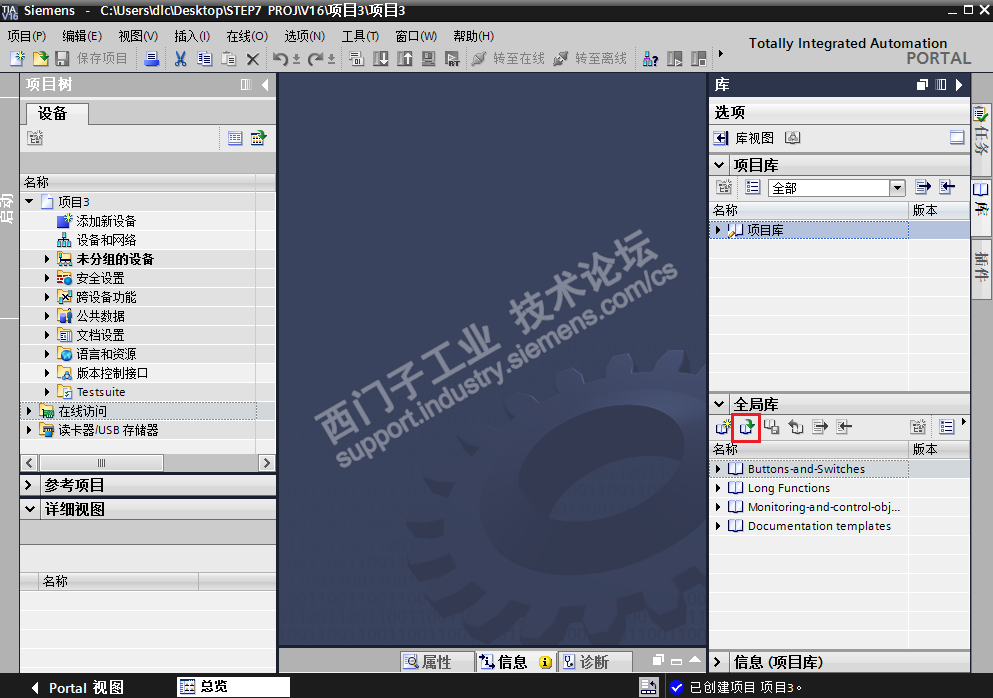Click the new project icon in toolbar
This screenshot has height=698, width=993.
click(x=17, y=59)
